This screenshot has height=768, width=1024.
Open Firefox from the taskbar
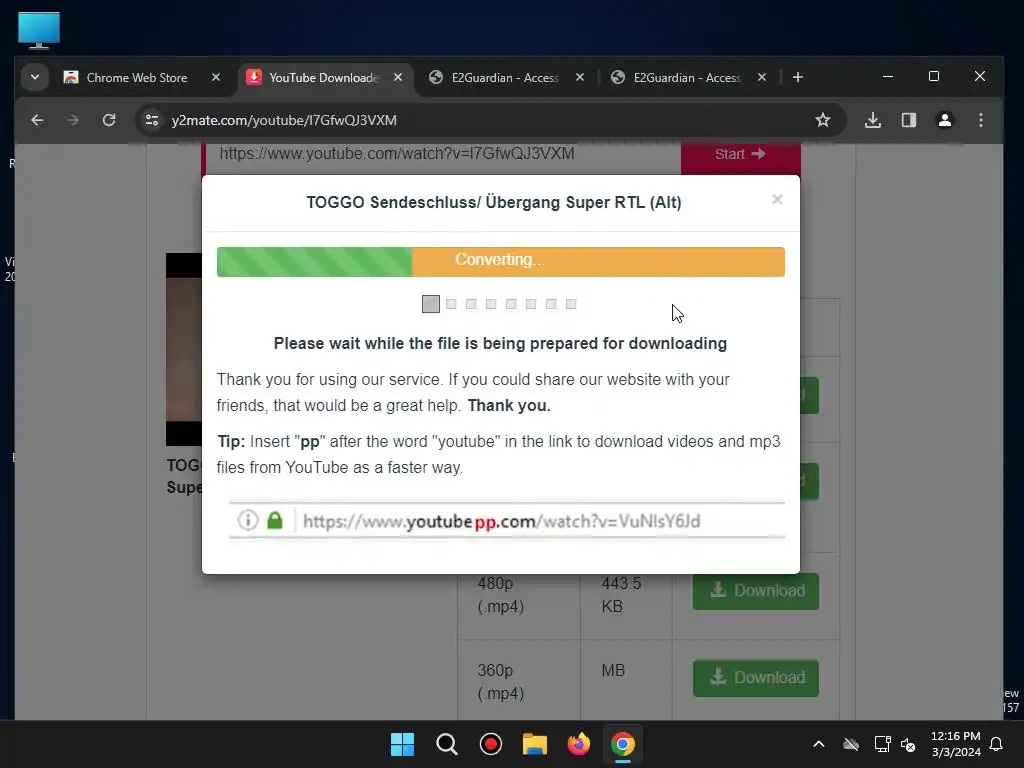[579, 744]
